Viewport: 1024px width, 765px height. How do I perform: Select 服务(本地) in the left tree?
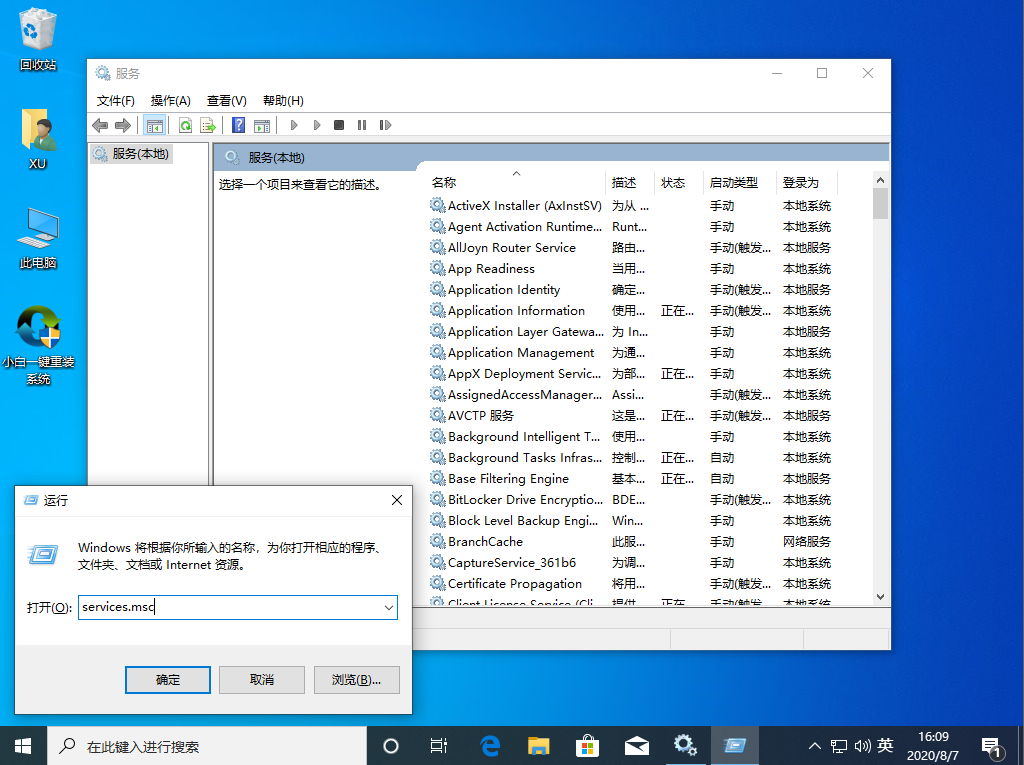(140, 154)
